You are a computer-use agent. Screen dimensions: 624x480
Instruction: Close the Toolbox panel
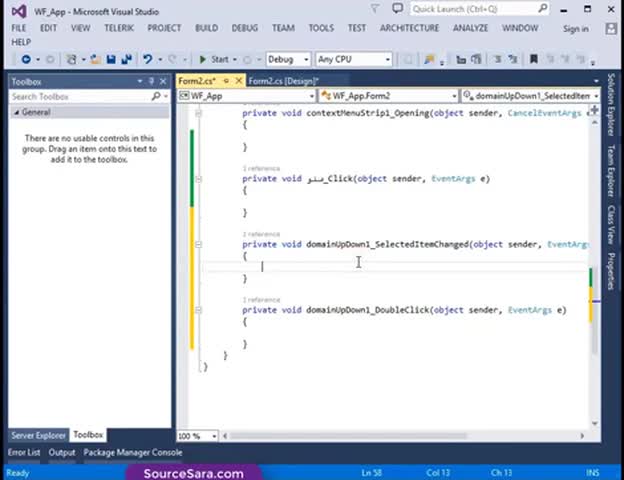[164, 81]
